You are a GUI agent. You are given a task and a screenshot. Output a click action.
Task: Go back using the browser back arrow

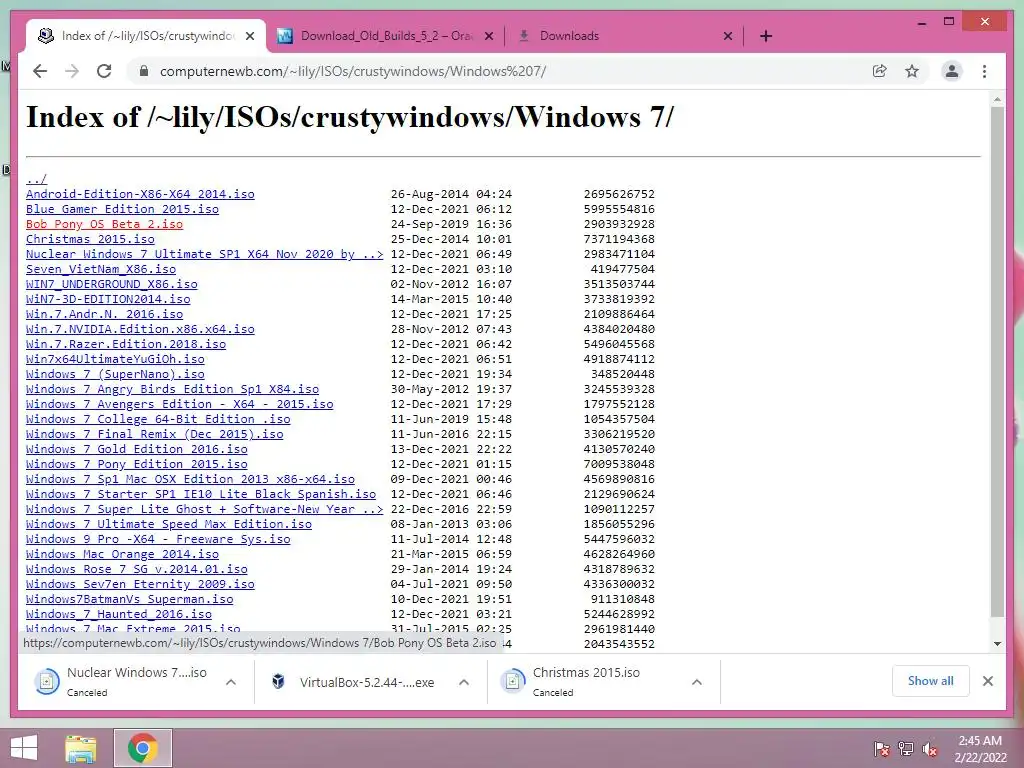click(x=40, y=71)
